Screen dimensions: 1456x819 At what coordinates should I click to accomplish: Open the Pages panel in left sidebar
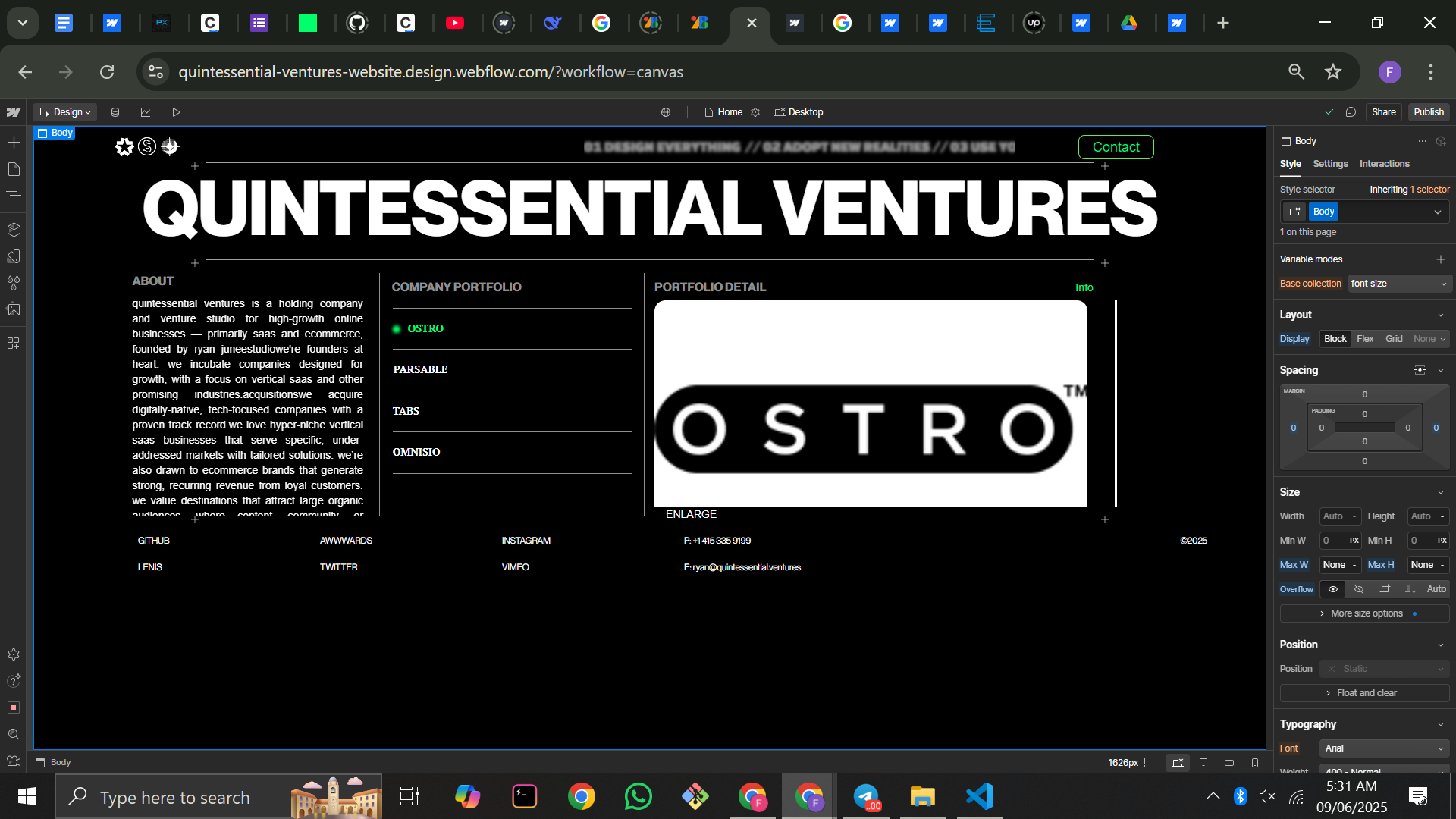[14, 169]
